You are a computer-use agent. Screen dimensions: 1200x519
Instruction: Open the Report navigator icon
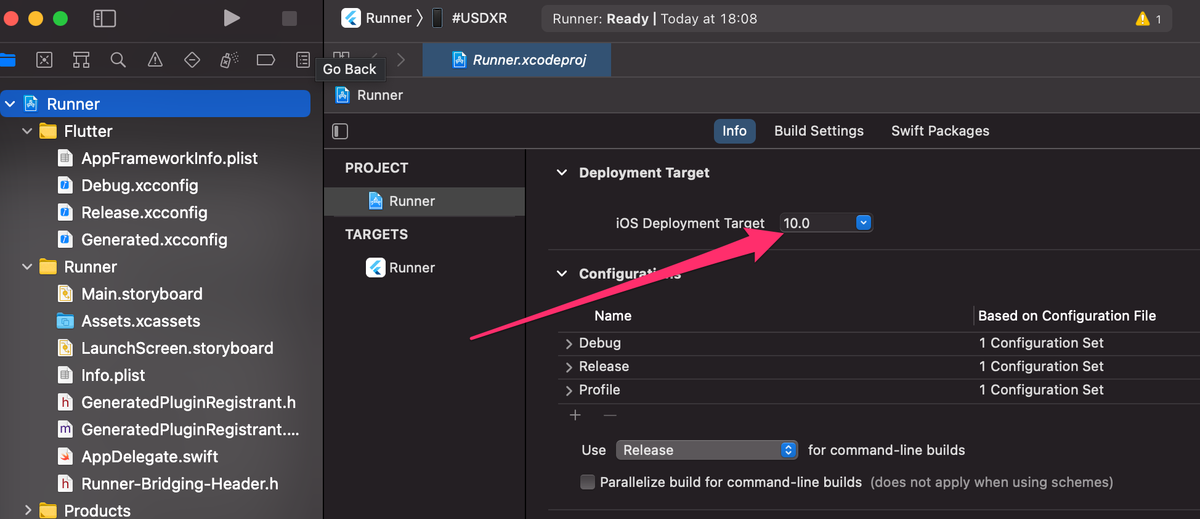pyautogui.click(x=302, y=60)
